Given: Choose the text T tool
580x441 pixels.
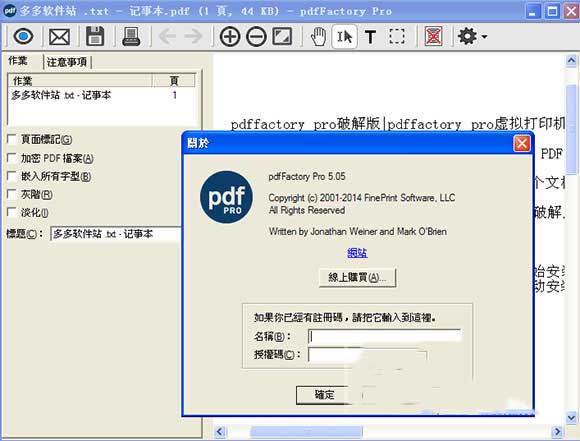Looking at the screenshot, I should [x=370, y=37].
